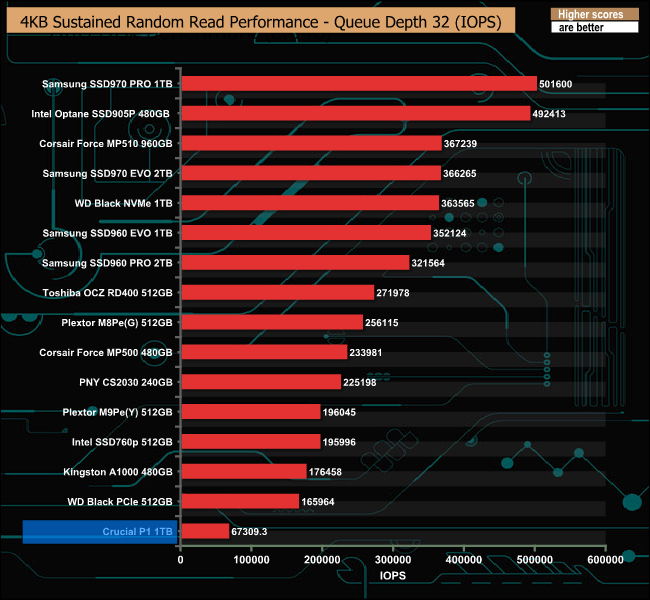650x600 pixels.
Task: Click the value 366265
Action: pos(459,174)
